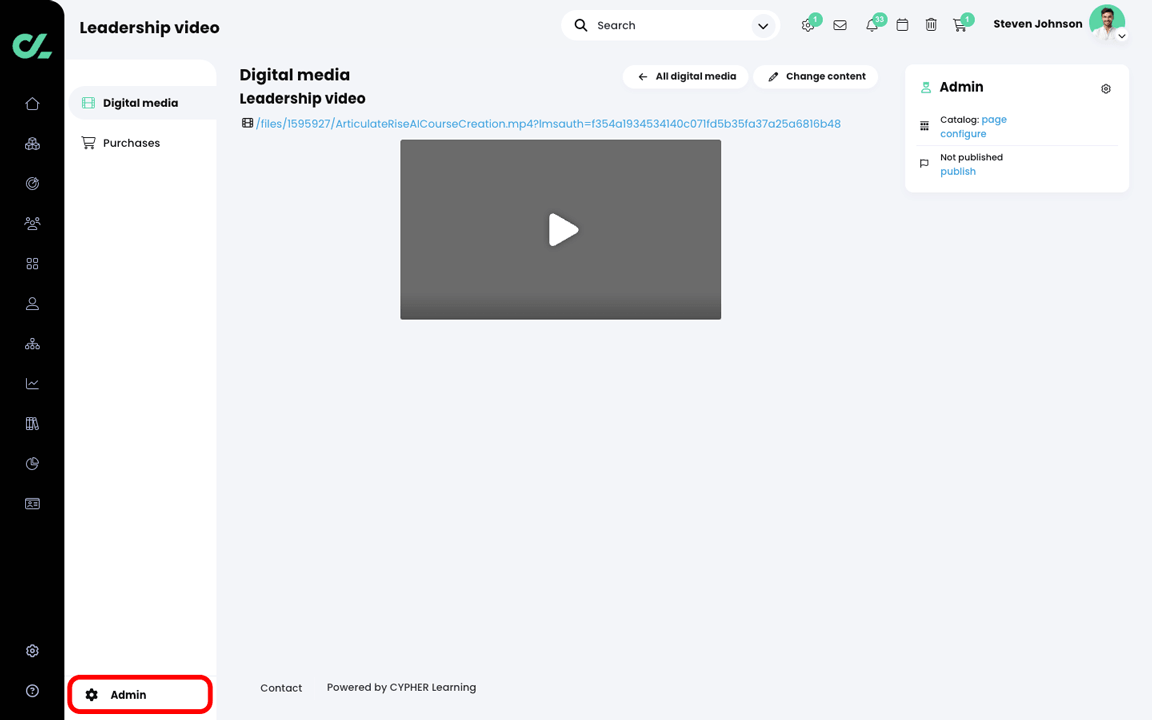Open the single user icon in the sidebar
The height and width of the screenshot is (720, 1152).
32,303
